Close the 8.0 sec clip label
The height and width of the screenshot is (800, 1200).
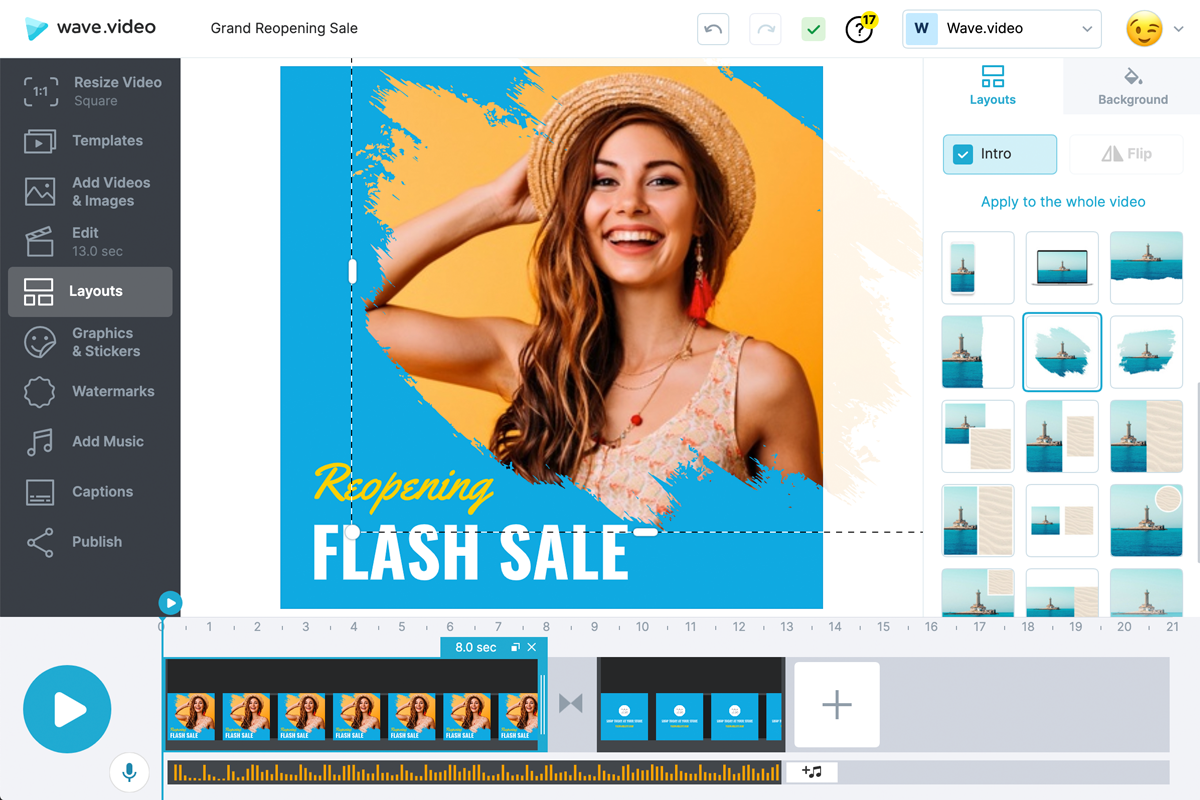532,647
